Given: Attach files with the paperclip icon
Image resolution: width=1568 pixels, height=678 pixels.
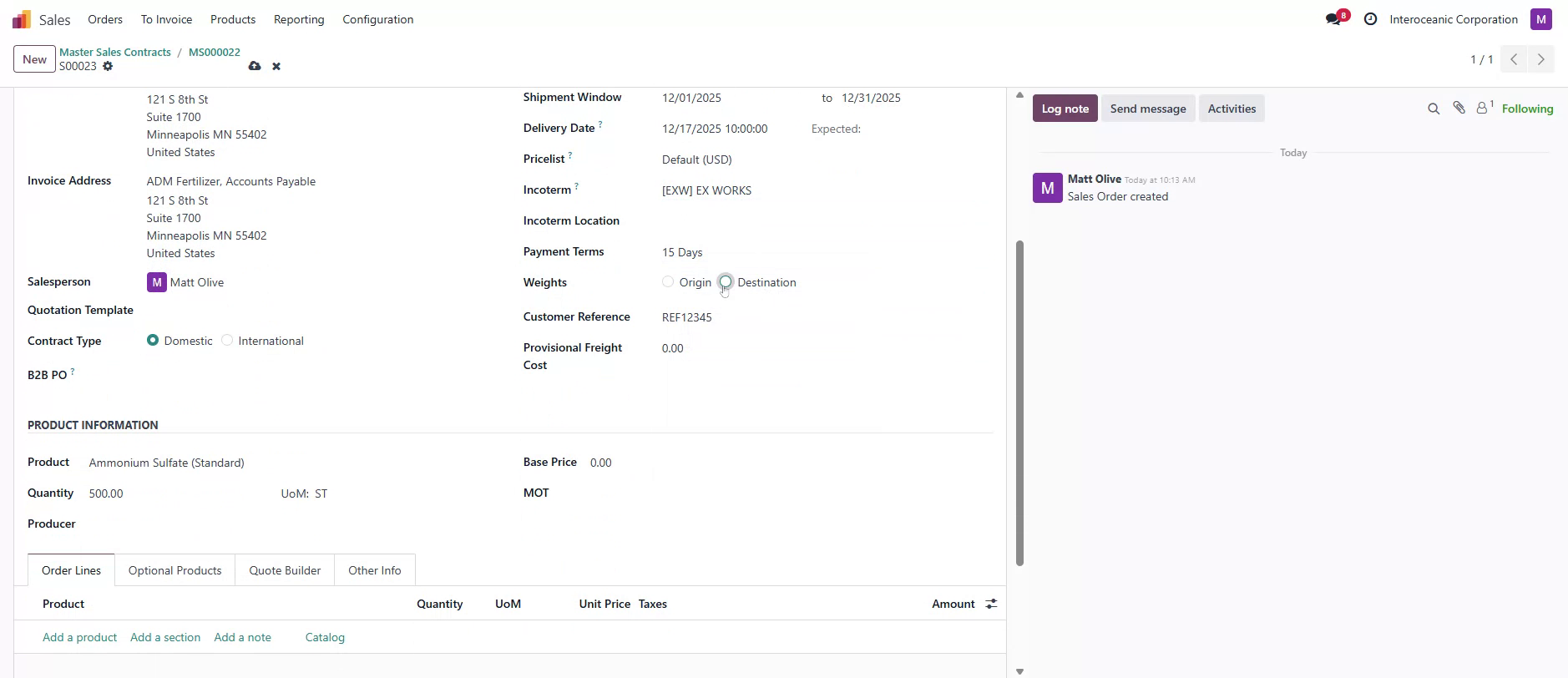Looking at the screenshot, I should (x=1459, y=108).
